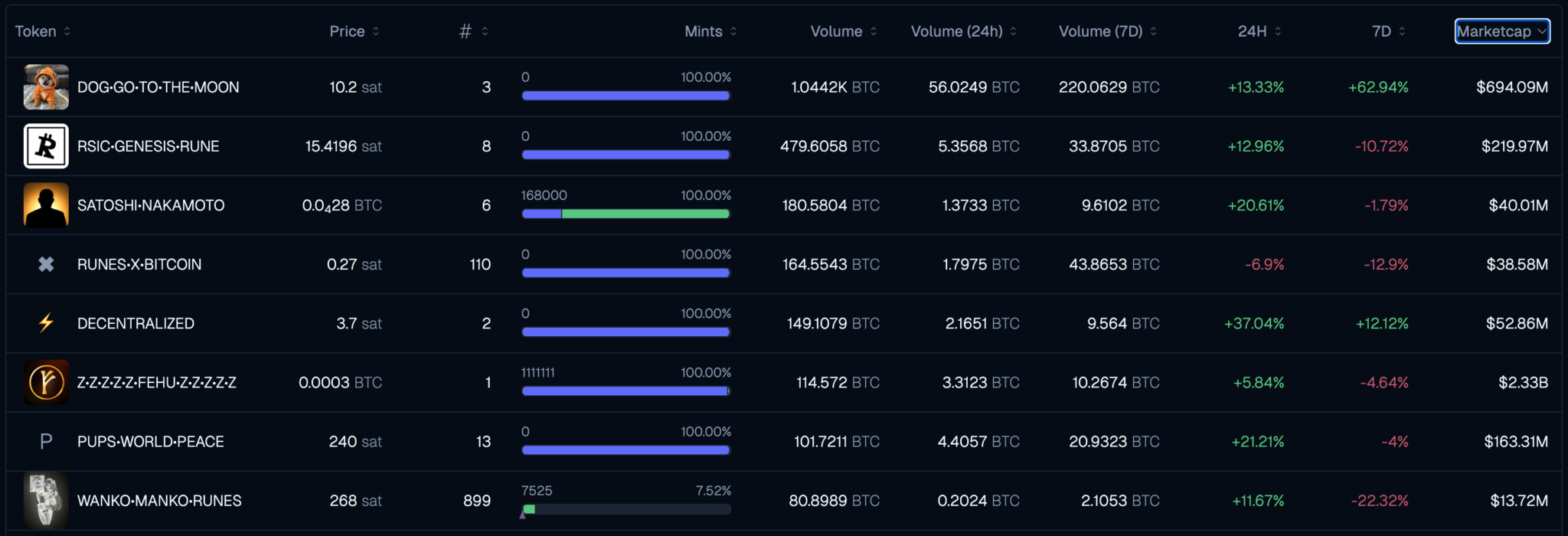Click the SATOSHI•NAKAMOTO silhouette icon
The image size is (1568, 536).
click(x=46, y=205)
